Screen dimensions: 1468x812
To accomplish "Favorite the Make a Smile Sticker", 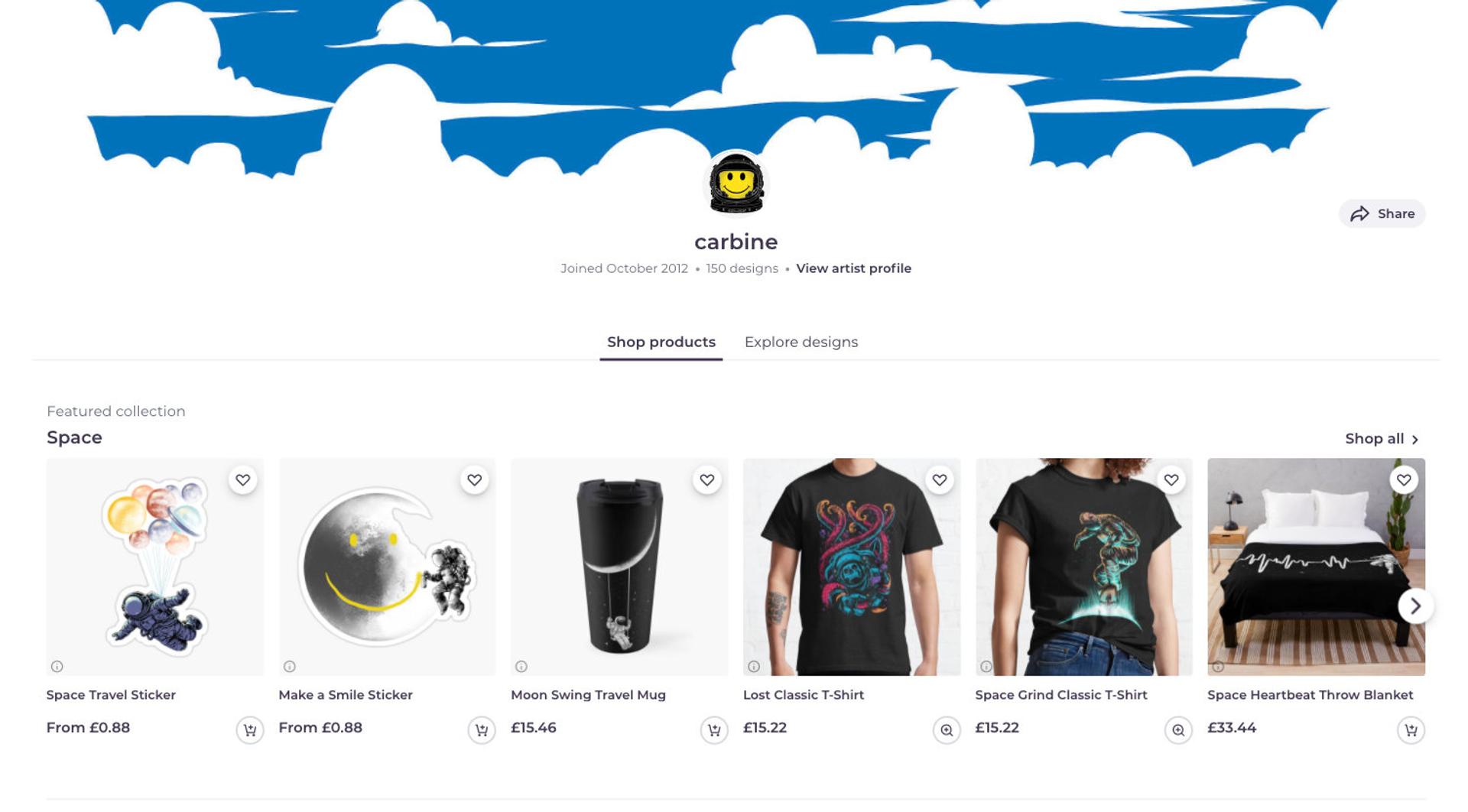I will coord(475,480).
